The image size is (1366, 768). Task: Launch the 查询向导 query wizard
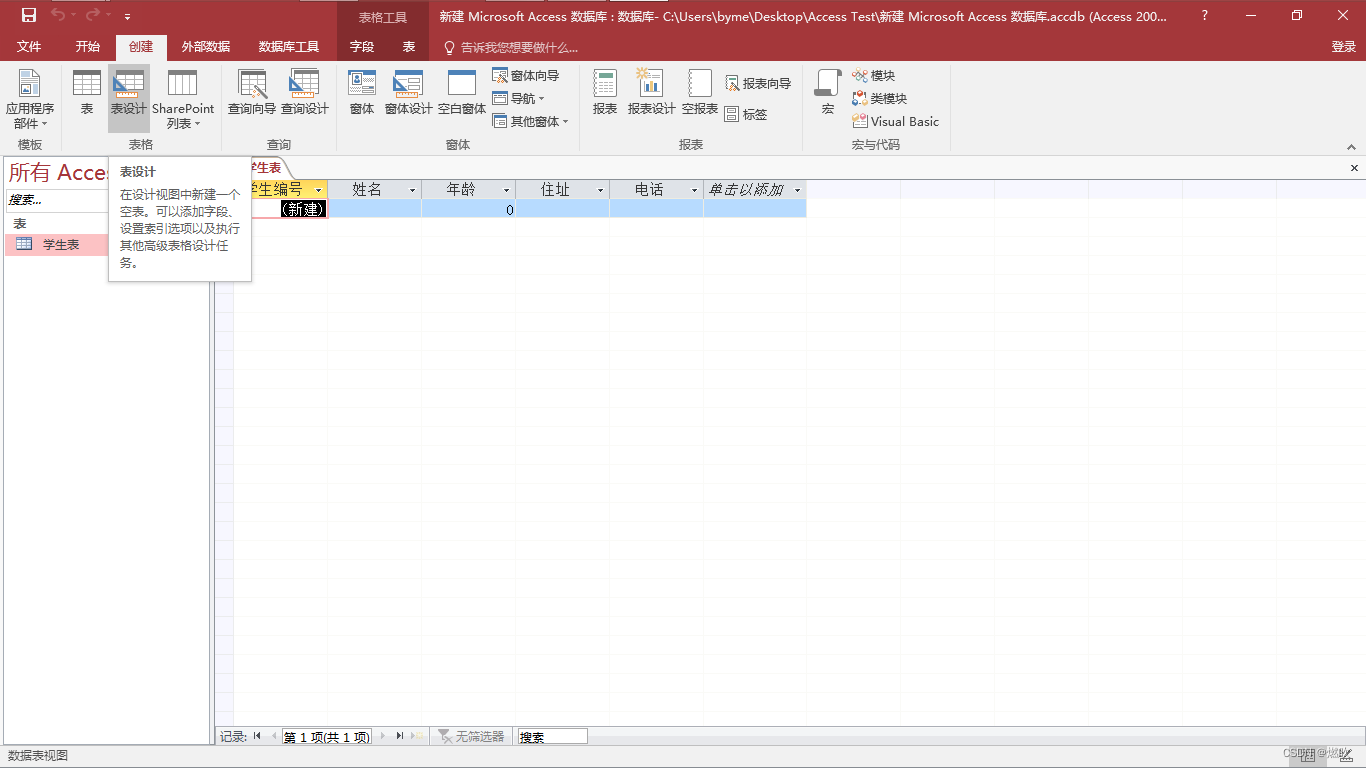252,93
